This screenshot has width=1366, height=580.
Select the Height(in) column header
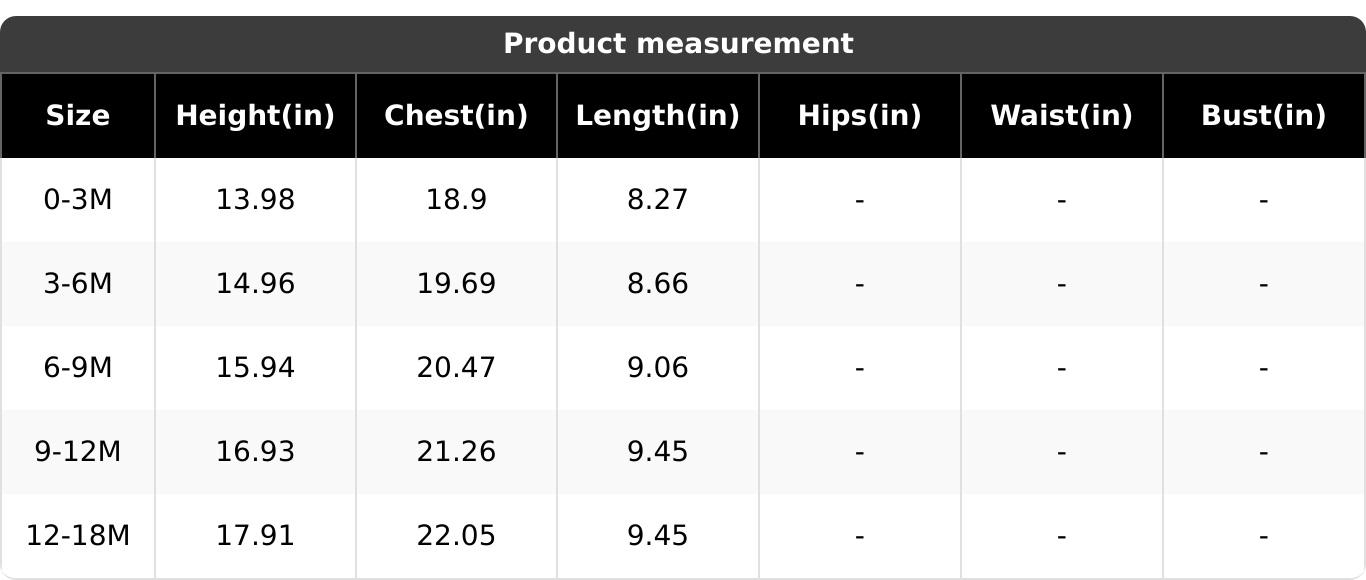click(x=255, y=116)
